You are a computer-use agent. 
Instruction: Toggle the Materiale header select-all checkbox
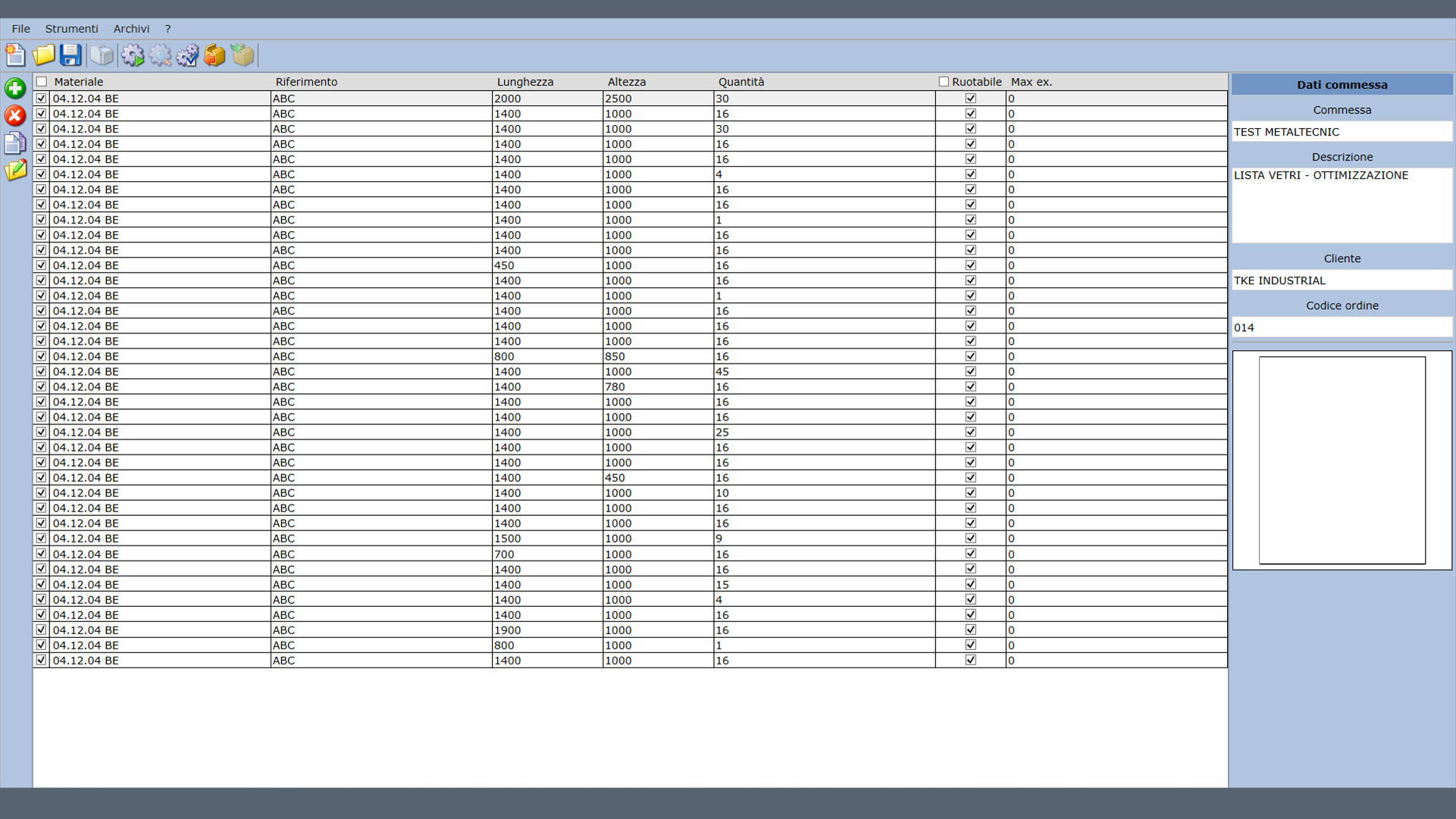pos(42,82)
